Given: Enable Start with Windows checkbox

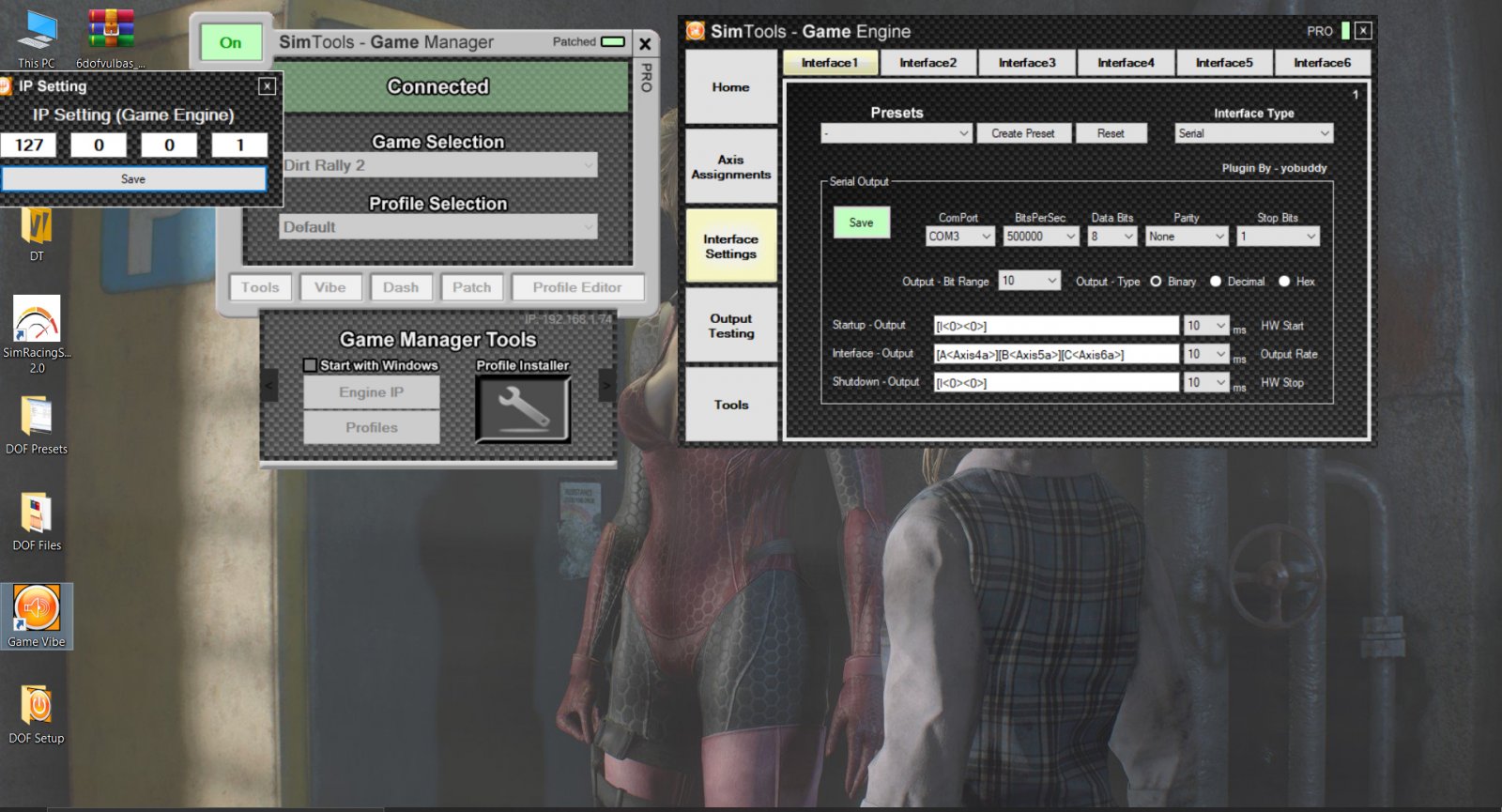Looking at the screenshot, I should (x=310, y=365).
